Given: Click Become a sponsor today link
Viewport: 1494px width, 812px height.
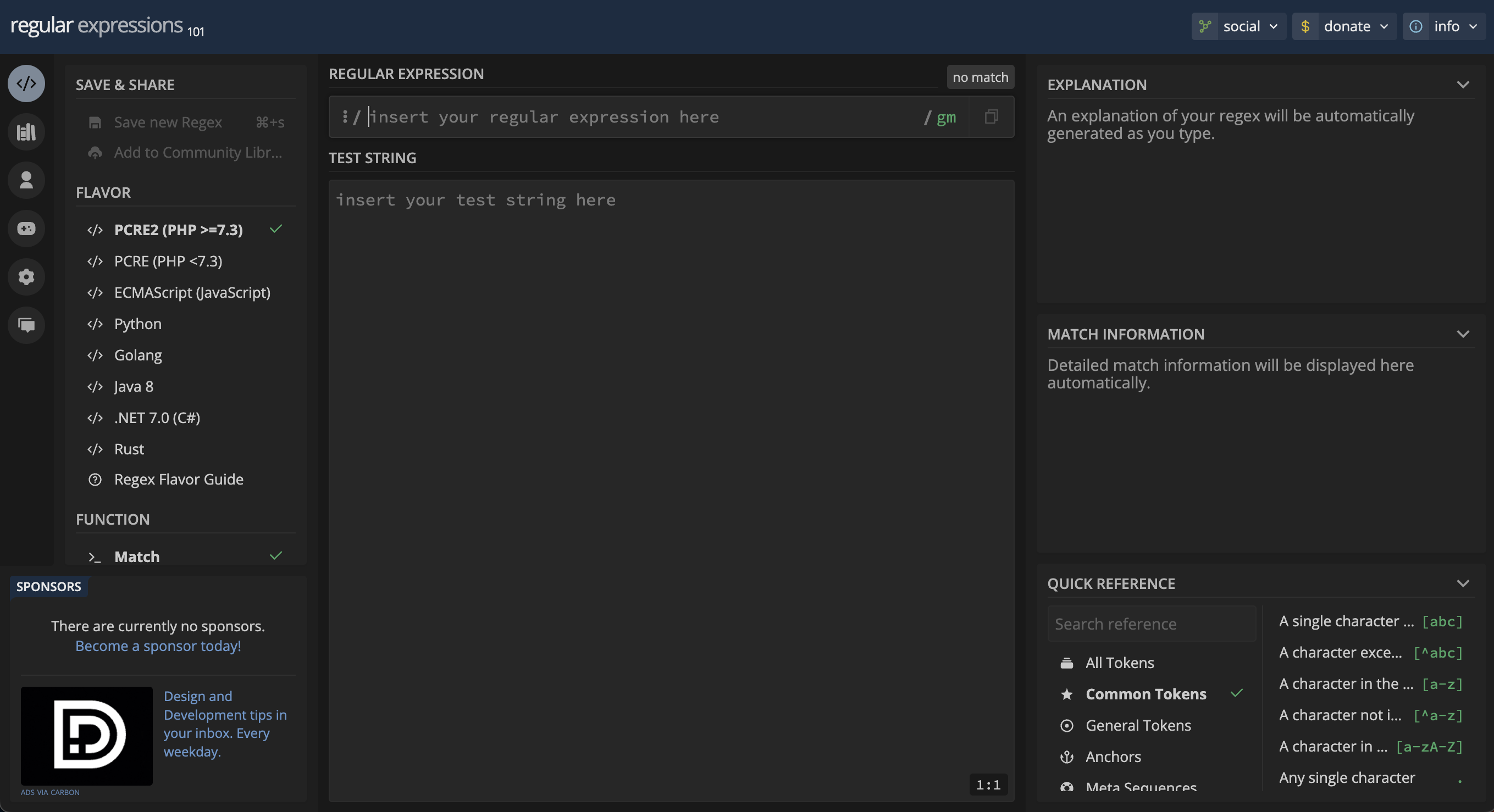Looking at the screenshot, I should [x=158, y=646].
